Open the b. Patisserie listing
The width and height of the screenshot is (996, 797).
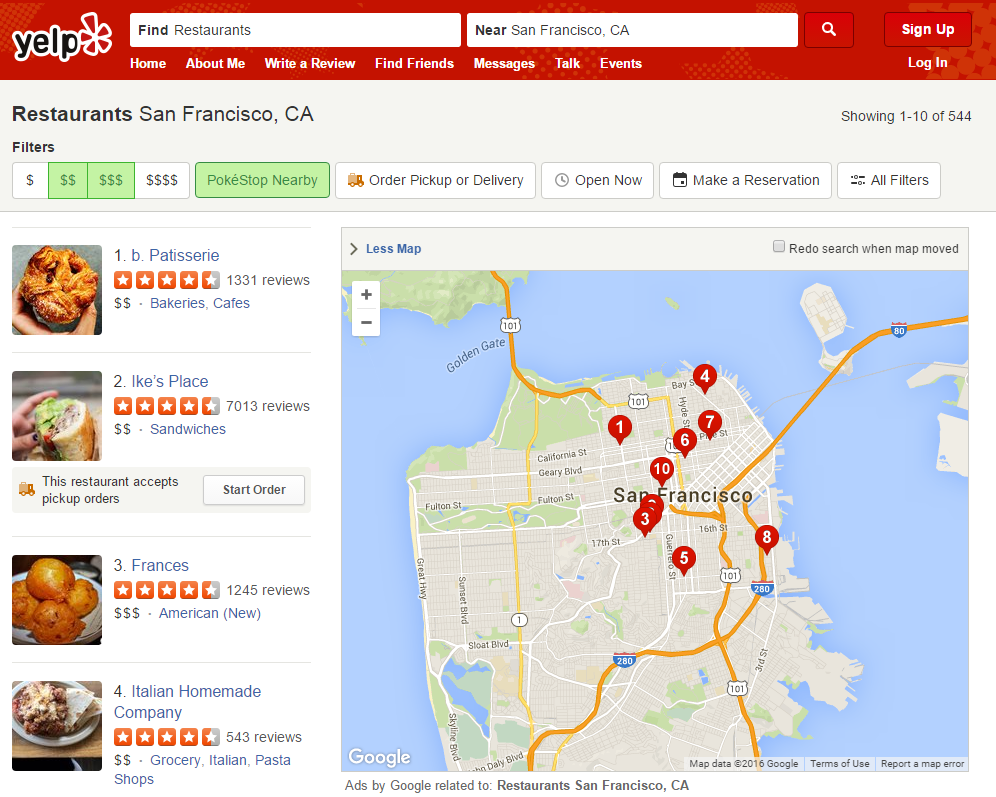175,255
